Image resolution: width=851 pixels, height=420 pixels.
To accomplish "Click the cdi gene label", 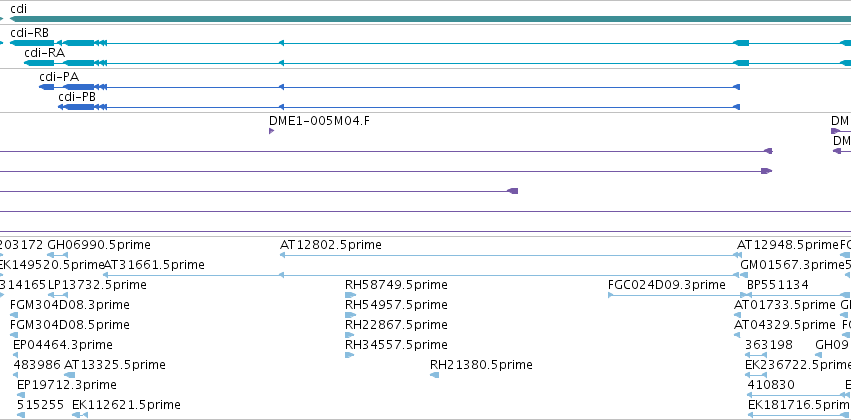I will [18, 9].
